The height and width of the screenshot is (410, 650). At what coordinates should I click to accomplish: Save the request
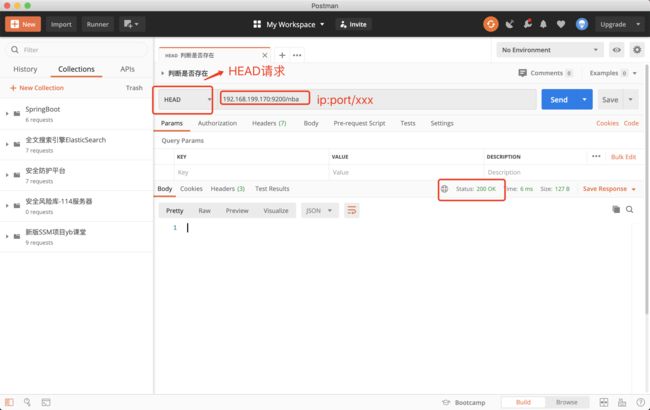tap(610, 99)
